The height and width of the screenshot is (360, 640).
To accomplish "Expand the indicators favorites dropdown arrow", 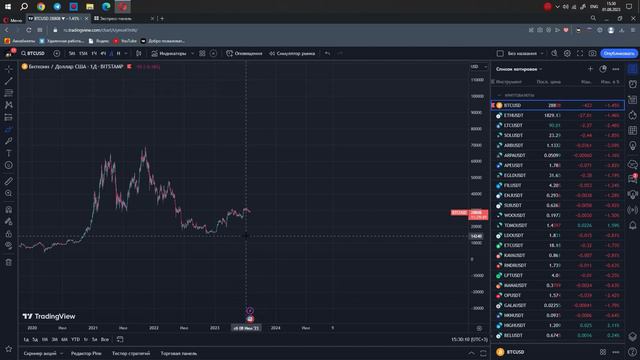I will pos(192,53).
